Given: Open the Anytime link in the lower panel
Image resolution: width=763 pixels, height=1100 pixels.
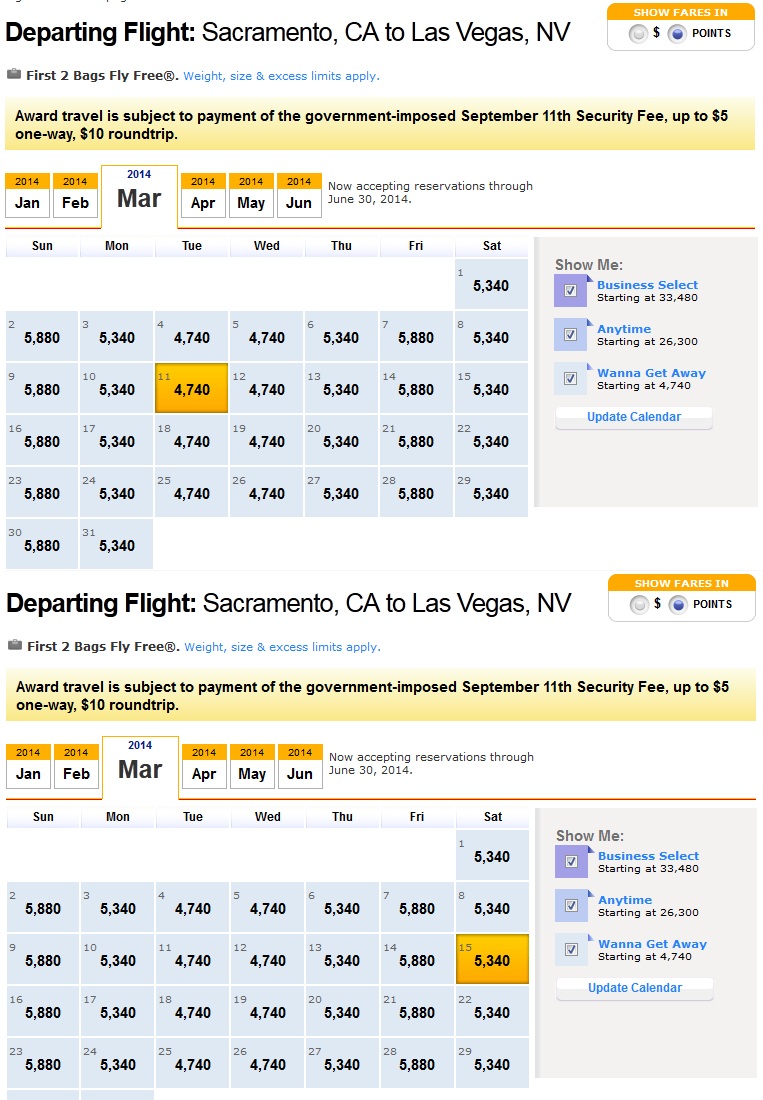Looking at the screenshot, I should [625, 900].
